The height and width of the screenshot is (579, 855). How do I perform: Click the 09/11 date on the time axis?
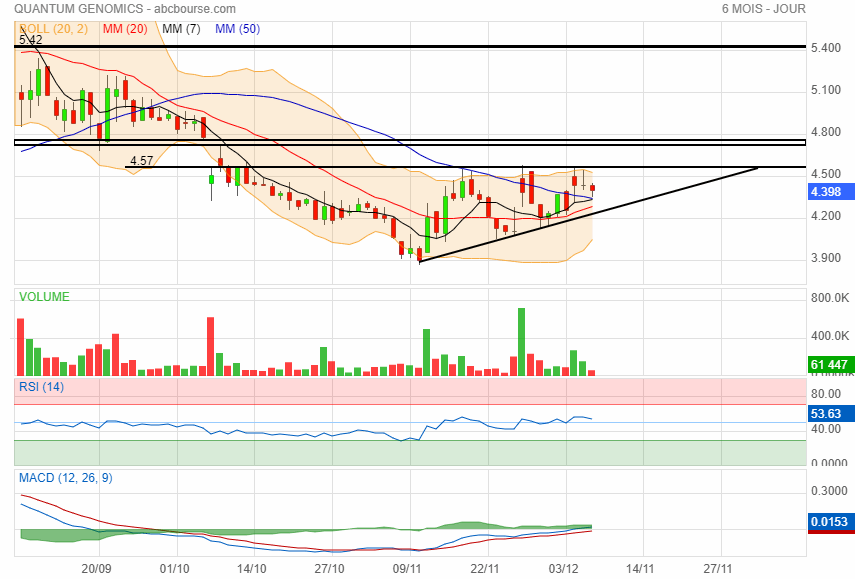point(406,568)
